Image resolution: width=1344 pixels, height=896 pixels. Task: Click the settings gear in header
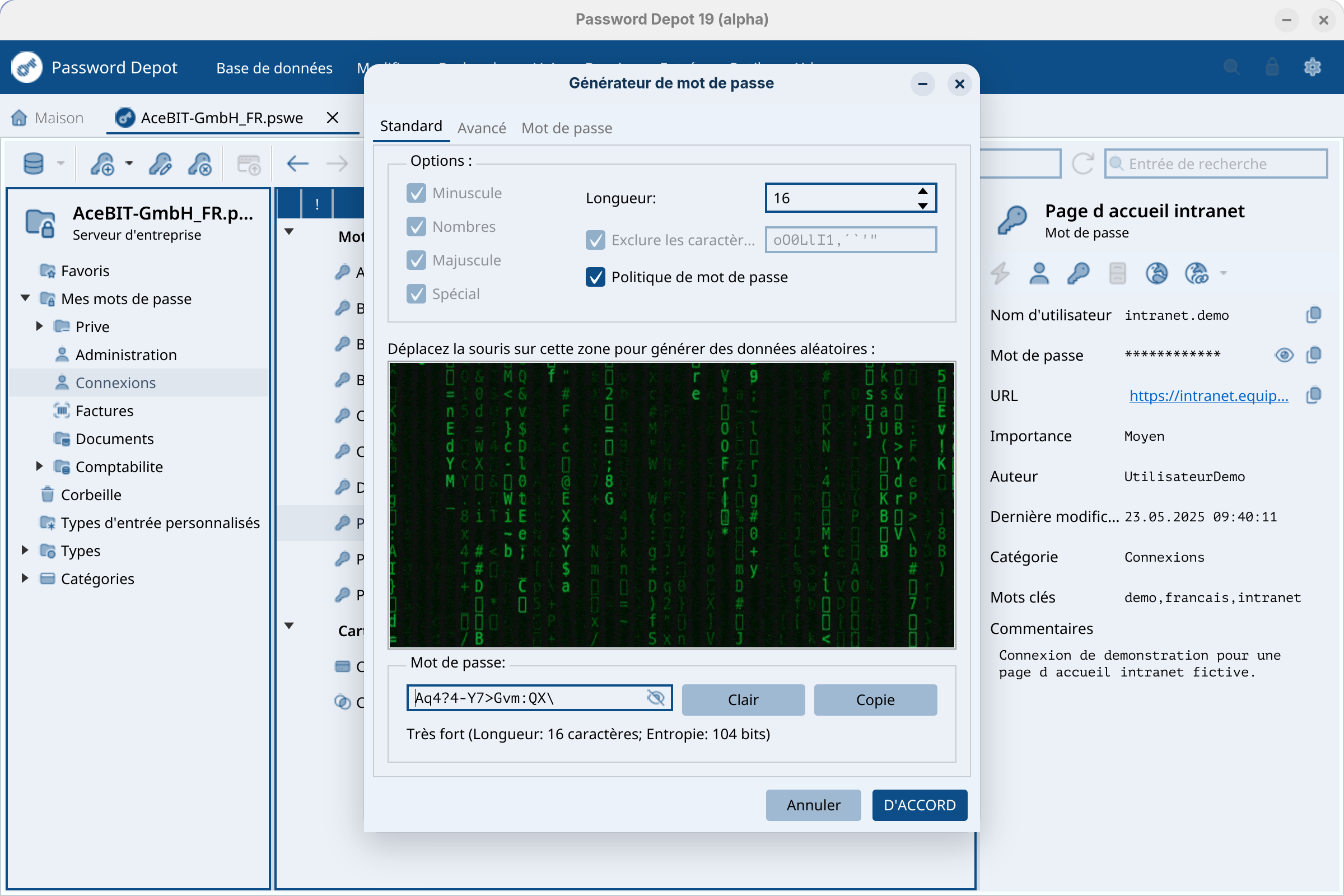tap(1313, 67)
